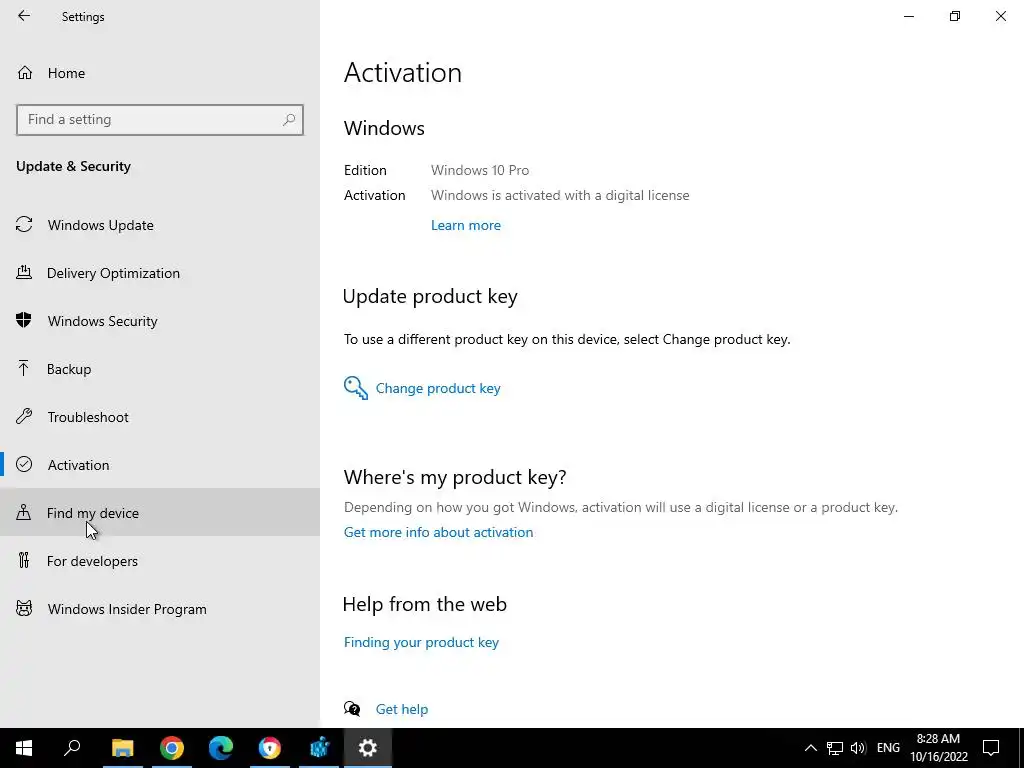Image resolution: width=1024 pixels, height=768 pixels.
Task: Click the Find a setting search box
Action: [x=159, y=120]
